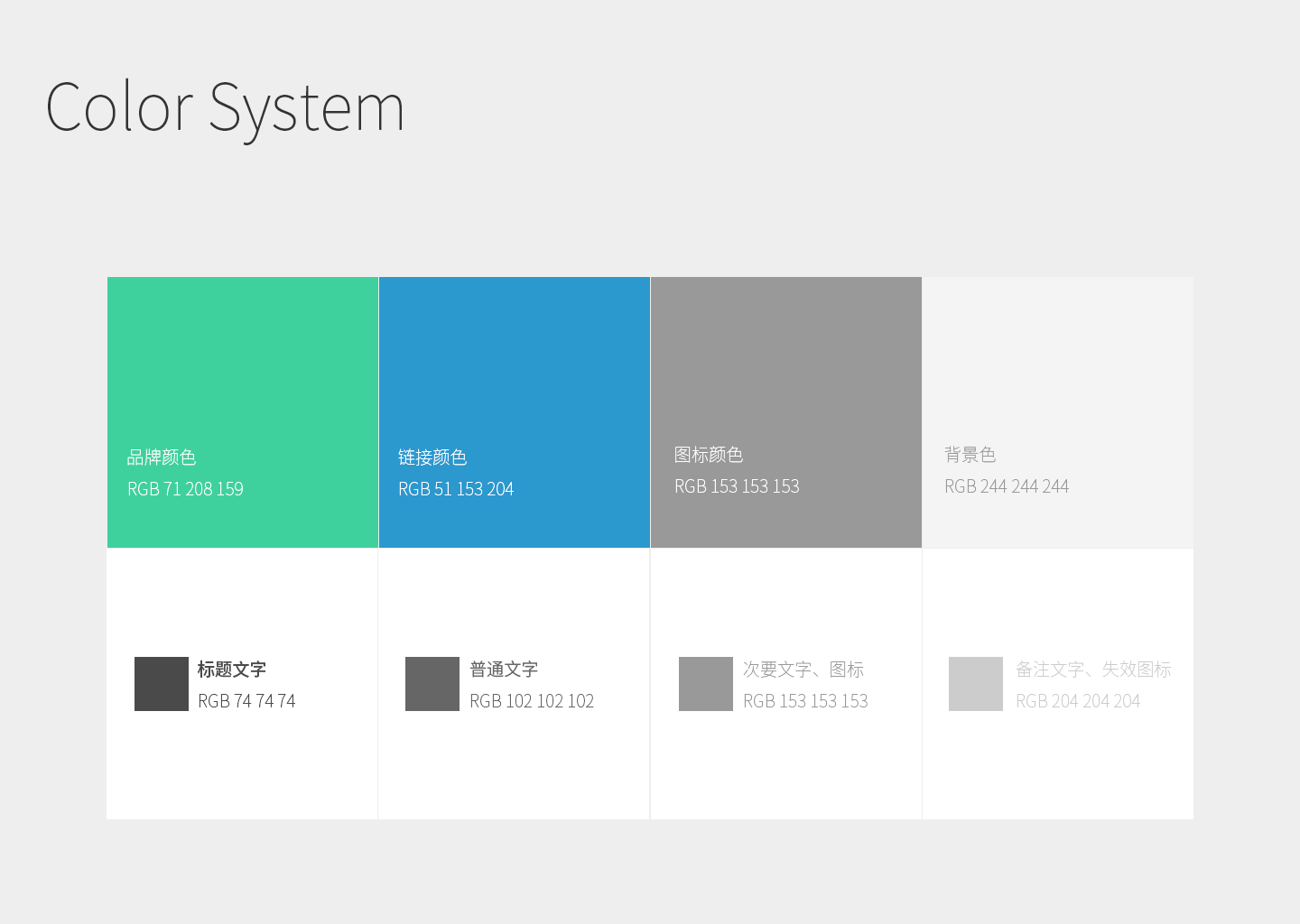Click the blue link color swatch
The height and width of the screenshot is (924, 1300).
(515, 412)
